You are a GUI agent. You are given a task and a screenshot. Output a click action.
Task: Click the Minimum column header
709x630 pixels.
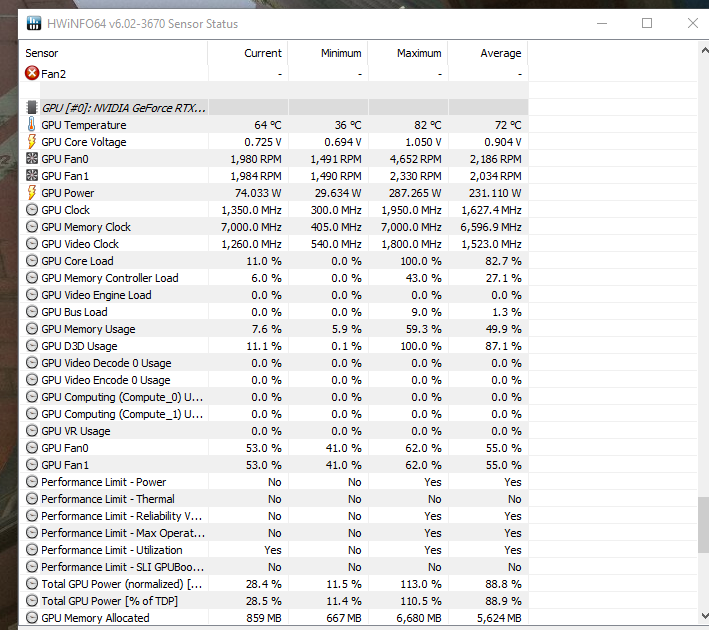(328, 53)
